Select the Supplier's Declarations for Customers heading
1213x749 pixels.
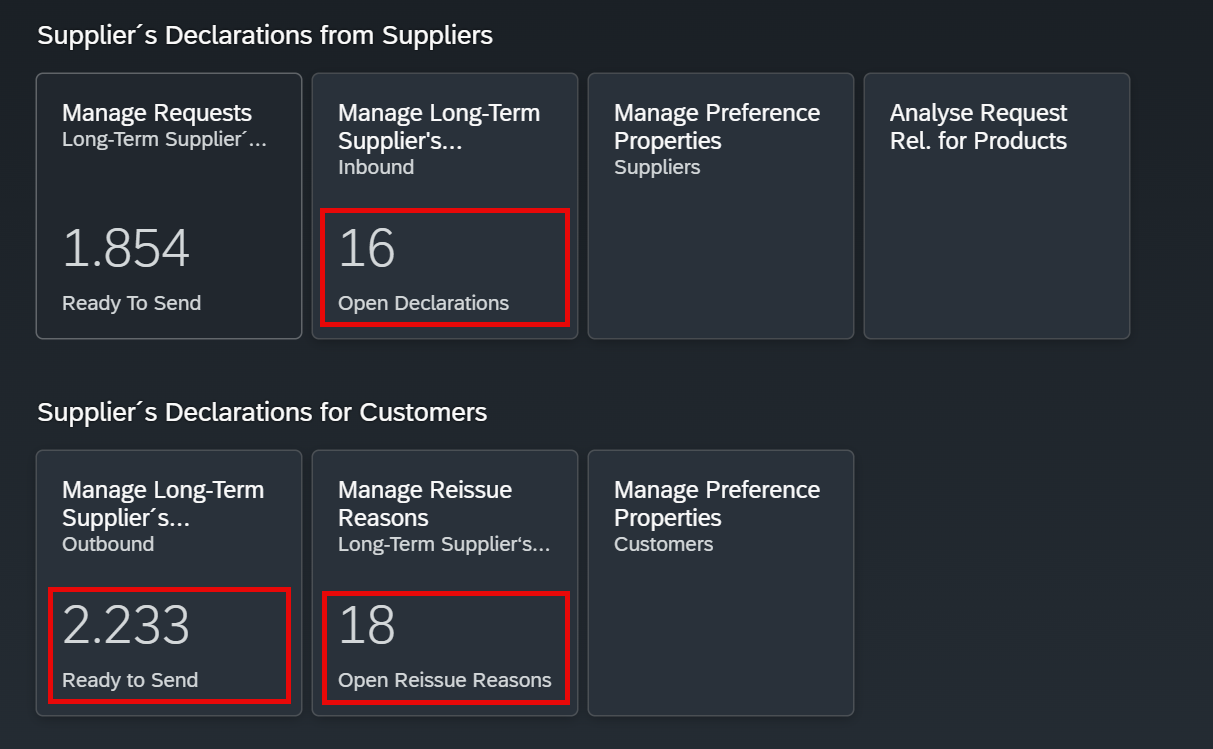tap(262, 412)
